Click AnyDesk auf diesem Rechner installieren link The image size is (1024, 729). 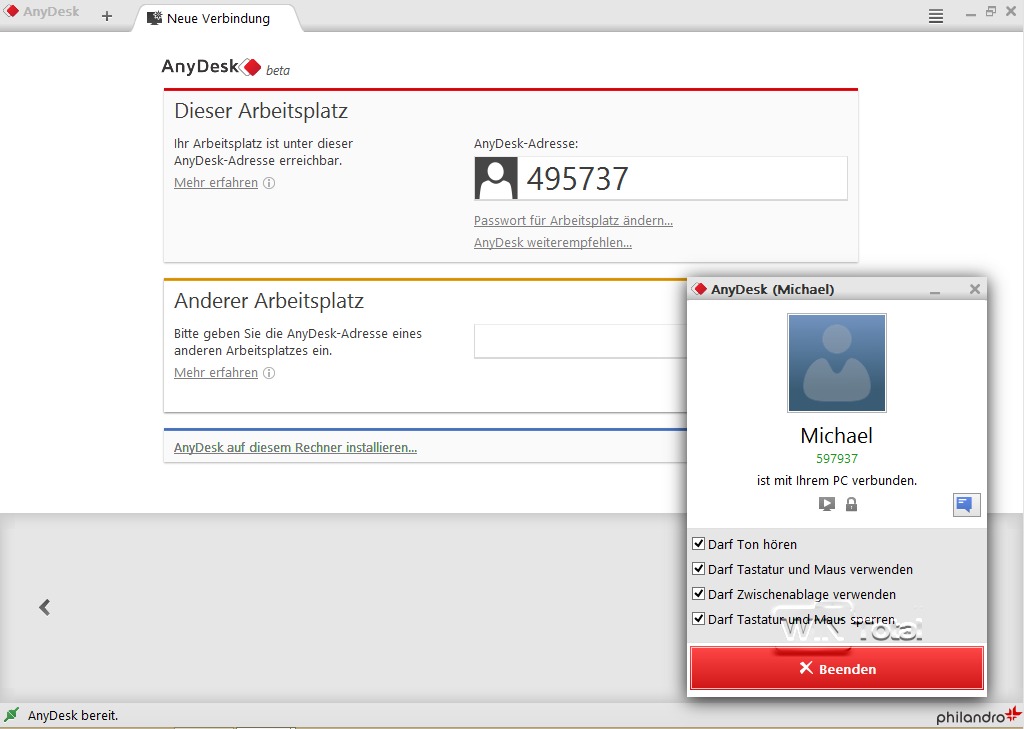[x=295, y=447]
